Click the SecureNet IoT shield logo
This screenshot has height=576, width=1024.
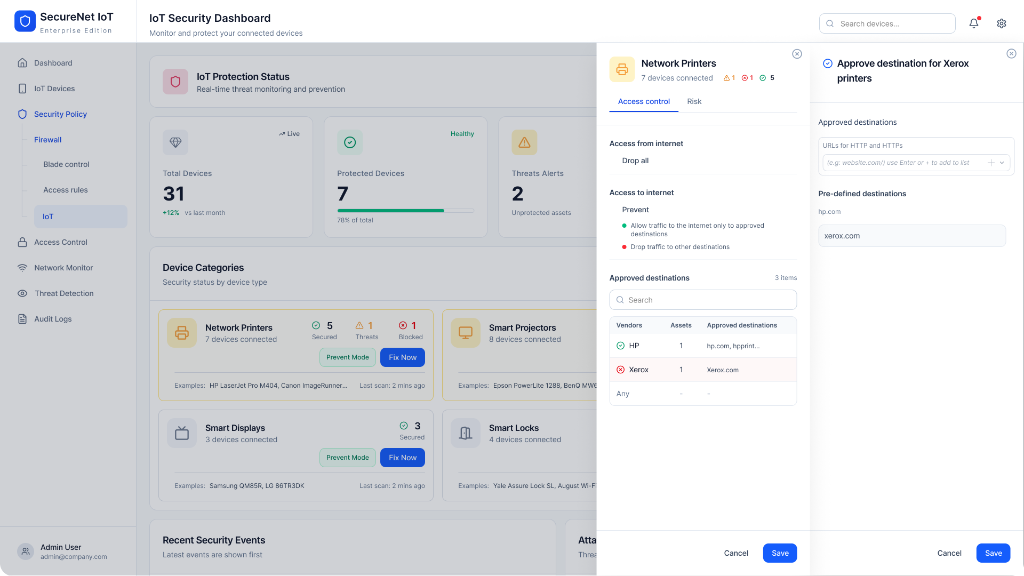(x=25, y=22)
